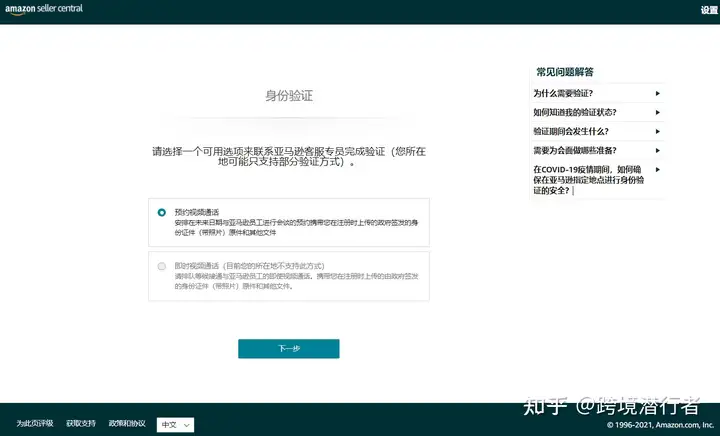Click the Amazon Seller Central logo
Image resolution: width=720 pixels, height=436 pixels.
[44, 9]
